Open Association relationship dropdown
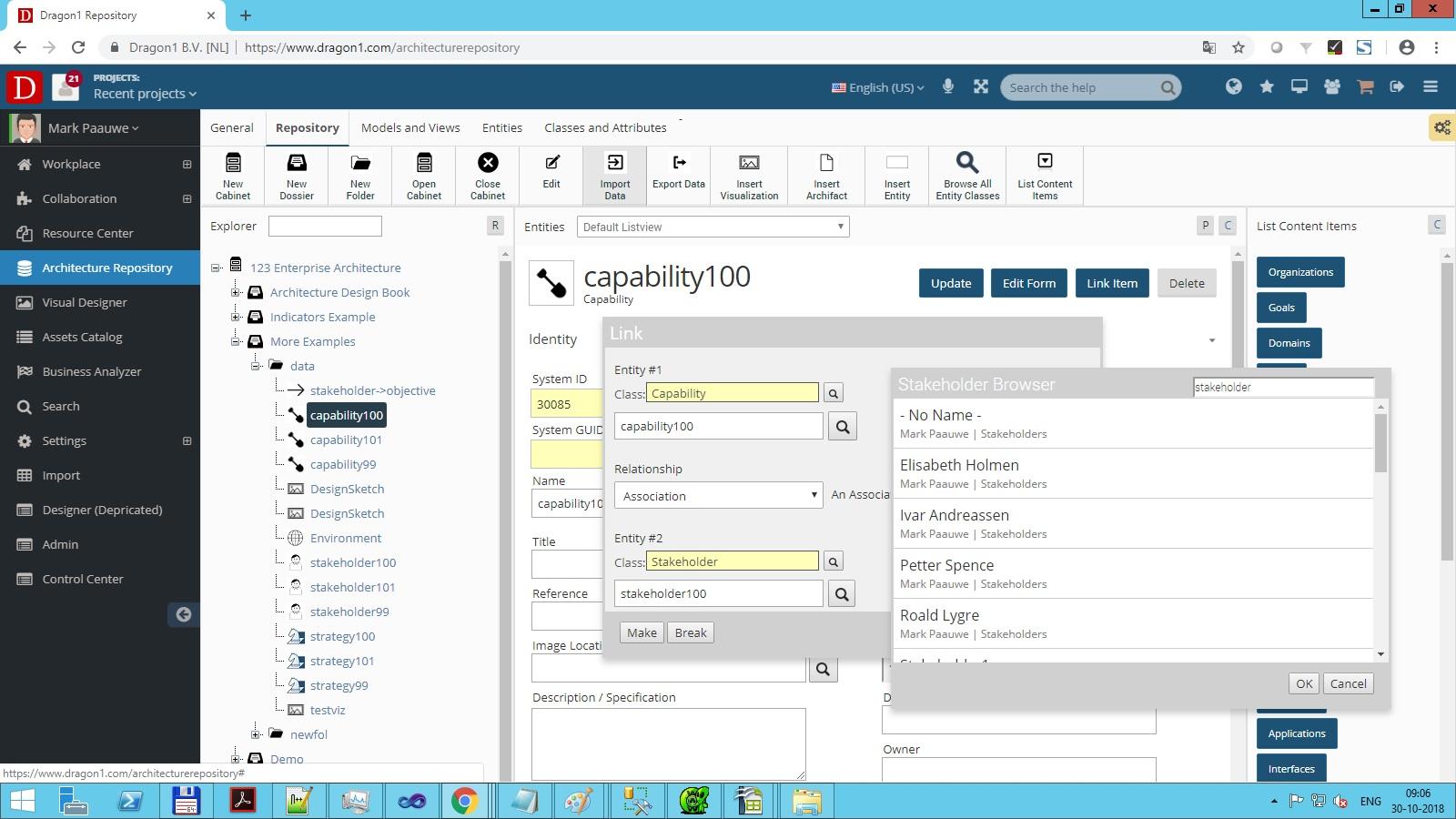The height and width of the screenshot is (819, 1456). coord(719,496)
